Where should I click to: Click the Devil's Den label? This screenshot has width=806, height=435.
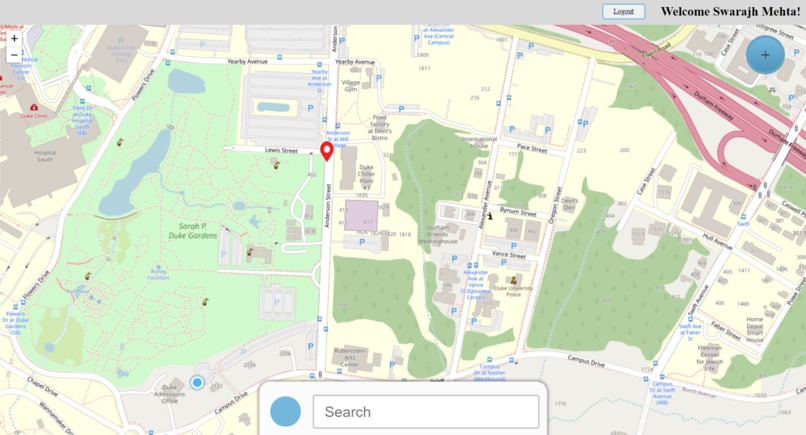coord(570,204)
